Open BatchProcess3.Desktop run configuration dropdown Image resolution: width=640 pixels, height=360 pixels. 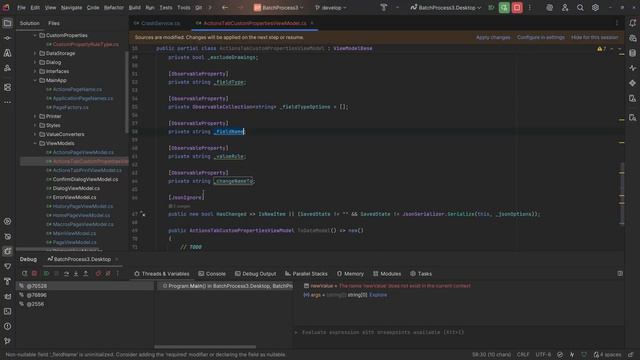tap(446, 7)
